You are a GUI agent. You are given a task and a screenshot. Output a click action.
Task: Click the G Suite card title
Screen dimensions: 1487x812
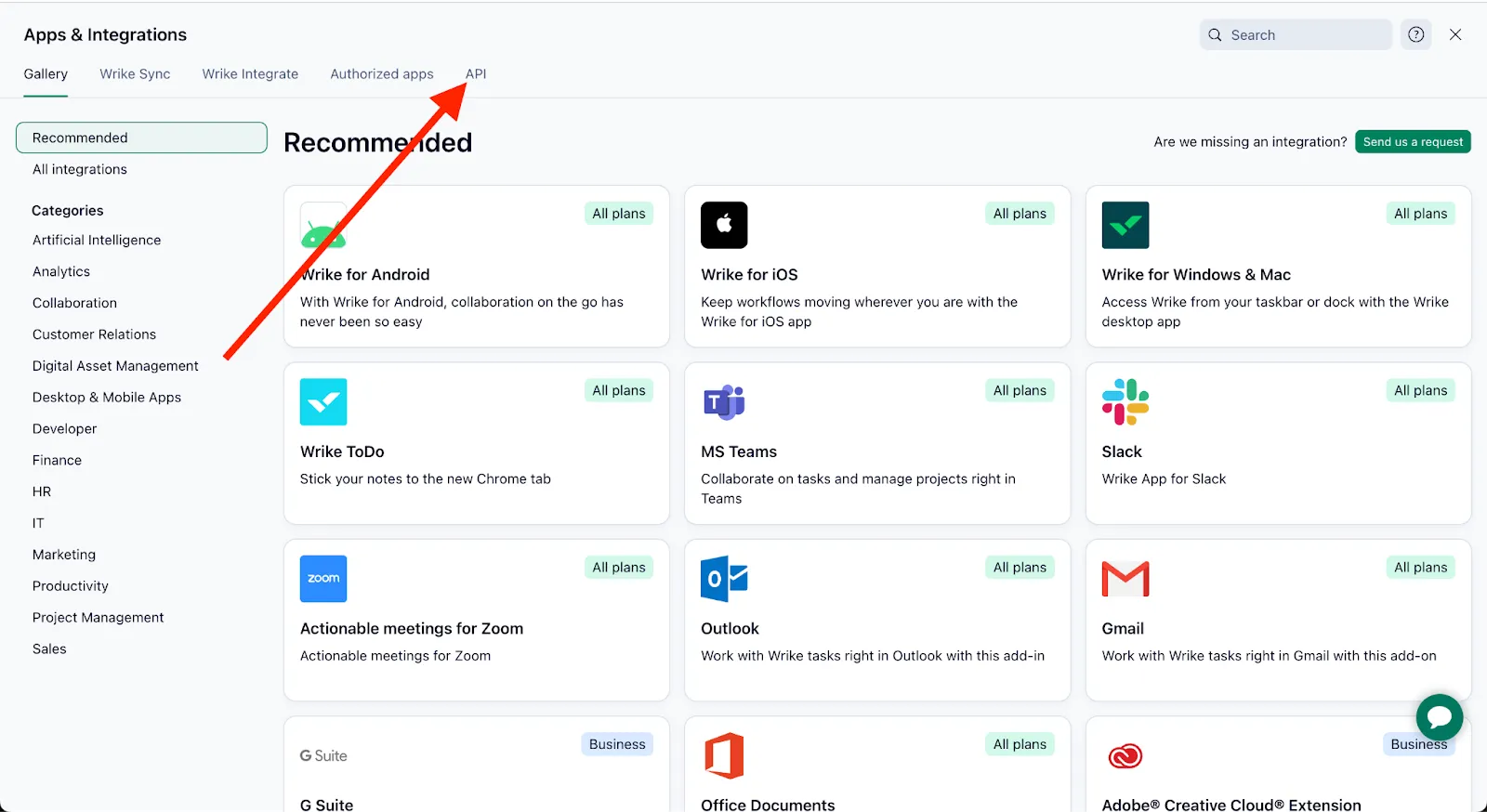[x=326, y=805]
